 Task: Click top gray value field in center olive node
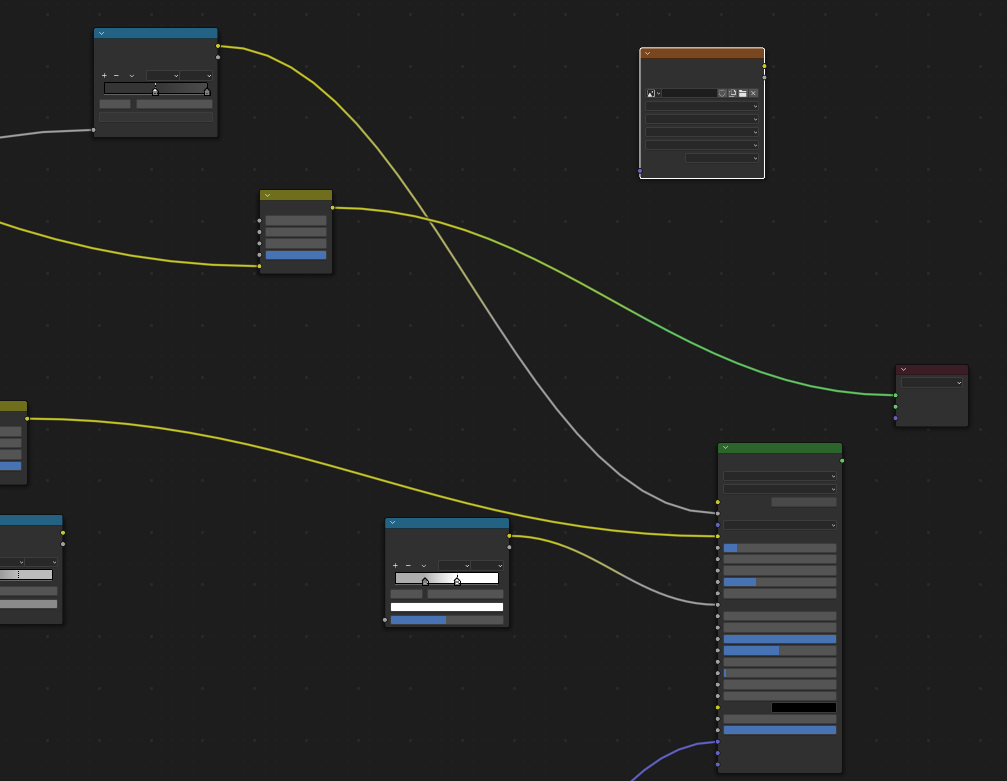tap(296, 220)
